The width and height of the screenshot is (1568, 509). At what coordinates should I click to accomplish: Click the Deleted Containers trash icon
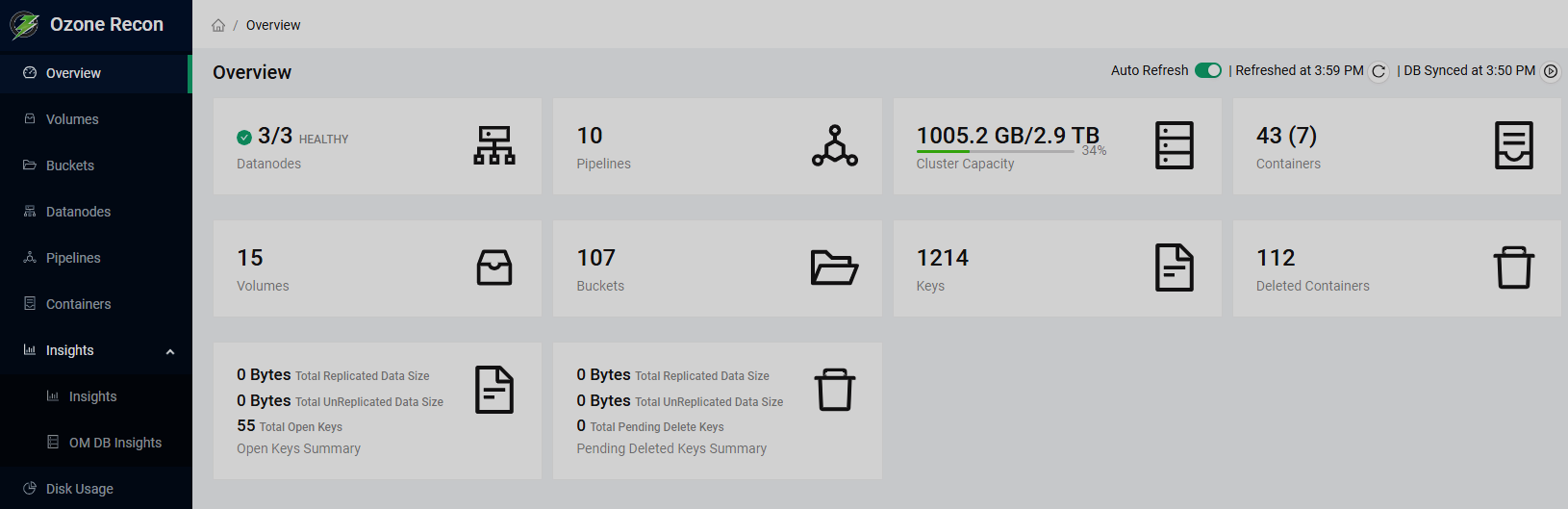[x=1514, y=267]
